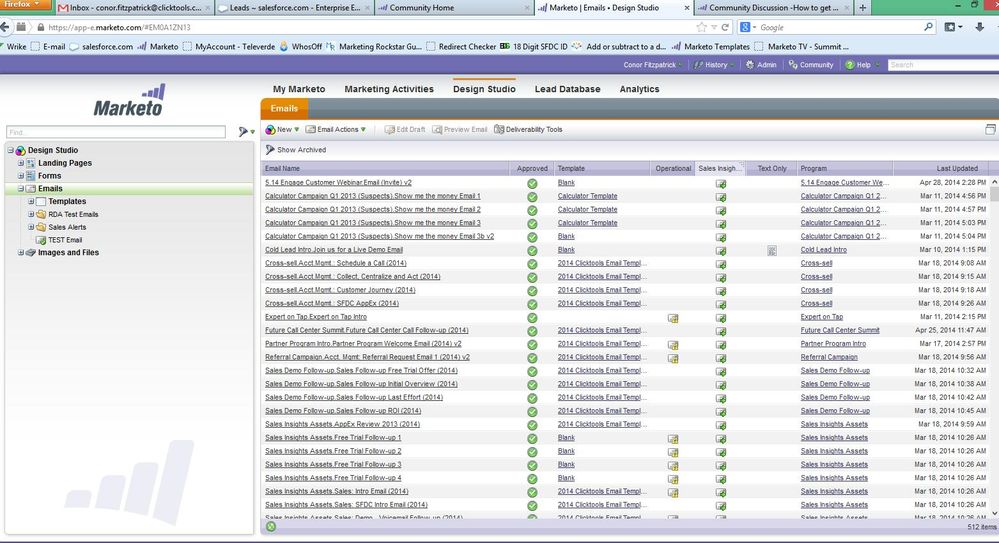Image resolution: width=999 pixels, height=543 pixels.
Task: Sort by Program column header
Action: (x=844, y=168)
